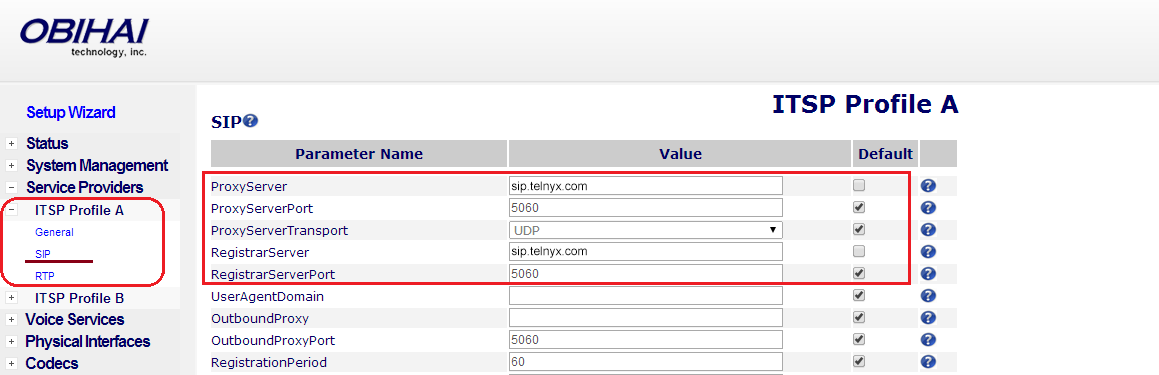Toggle Default checkbox for OutboundProxyPort
Screen dimensions: 1159x375
(x=858, y=340)
